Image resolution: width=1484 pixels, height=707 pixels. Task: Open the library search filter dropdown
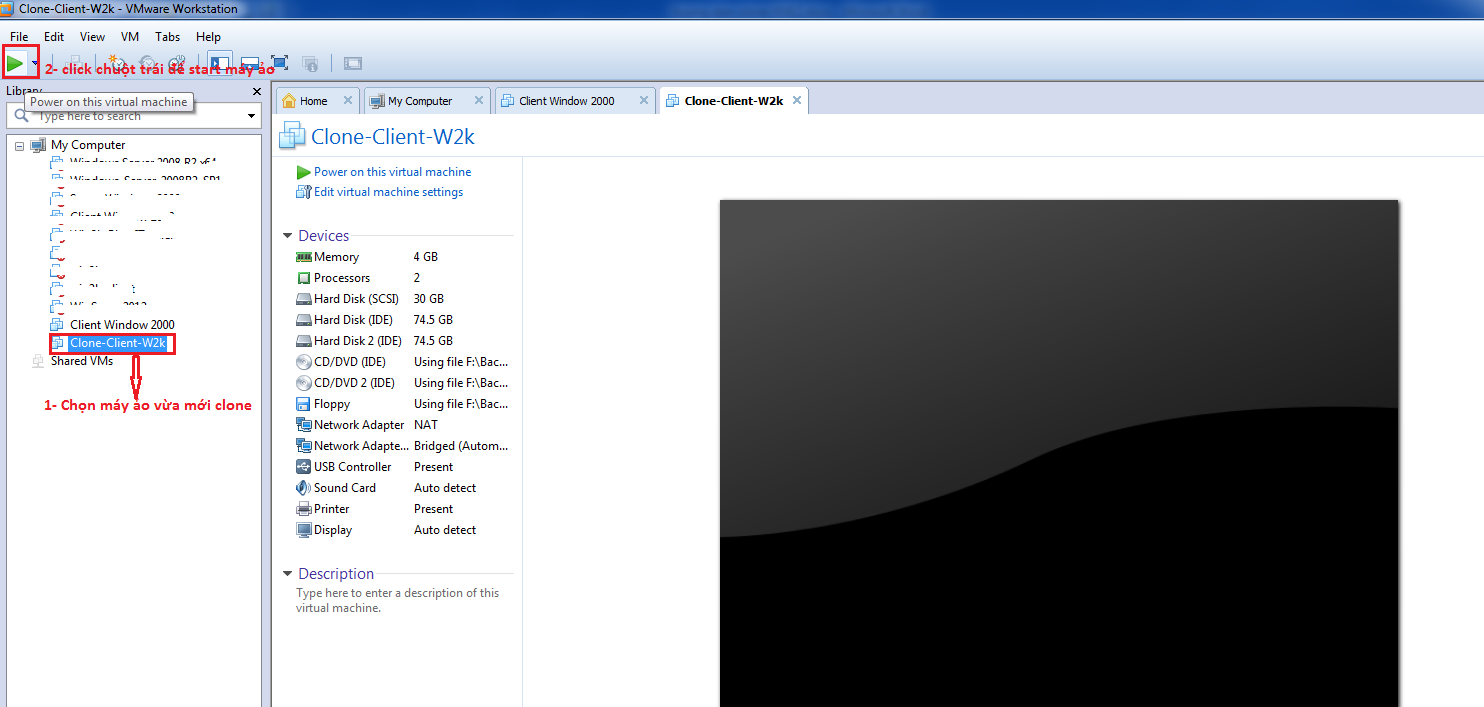tap(251, 116)
